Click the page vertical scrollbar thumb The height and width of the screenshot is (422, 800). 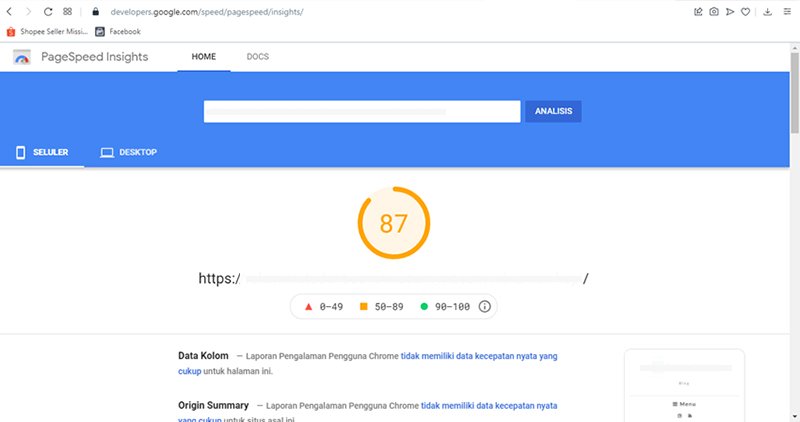tap(794, 93)
